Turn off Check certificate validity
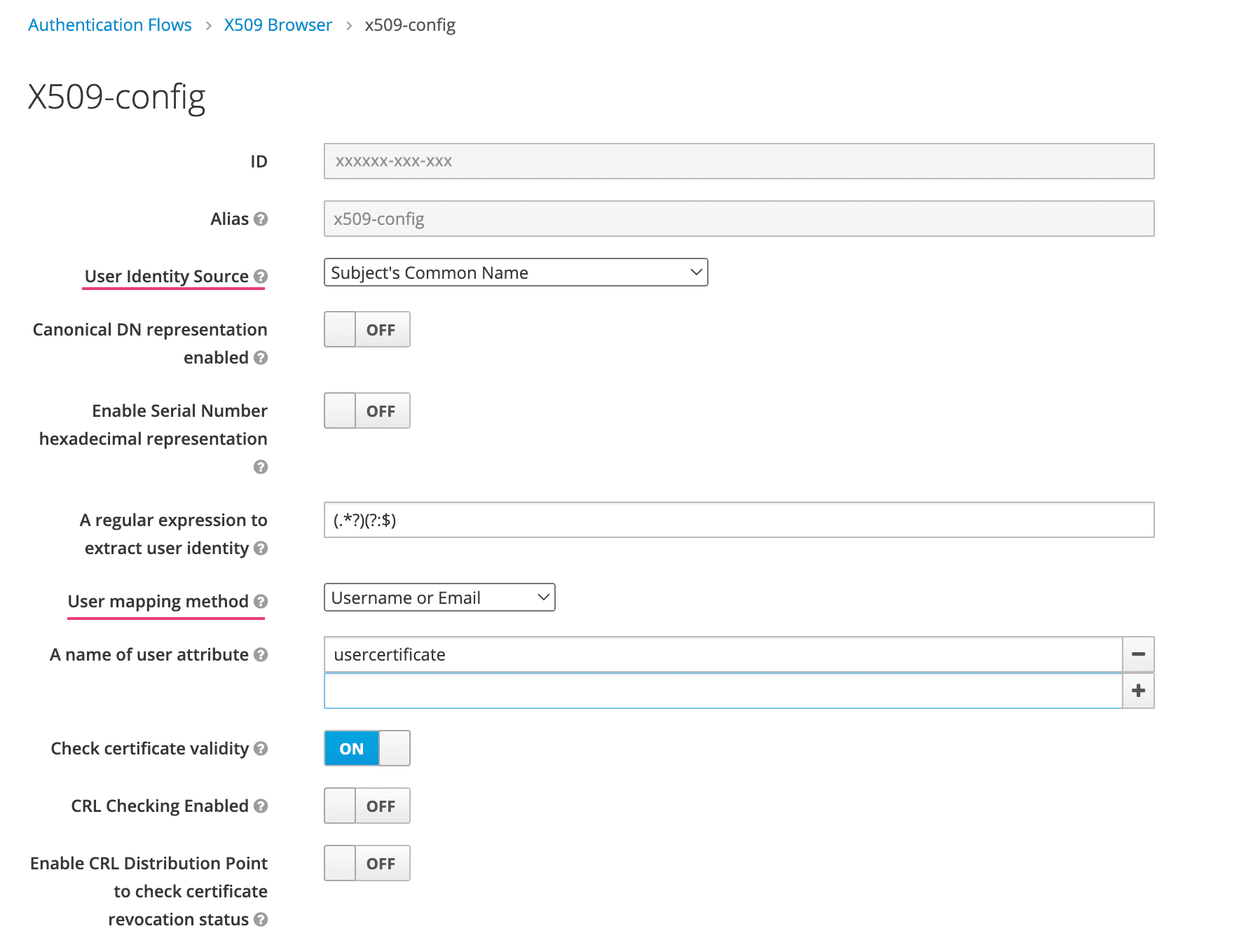The height and width of the screenshot is (952, 1239). (367, 749)
